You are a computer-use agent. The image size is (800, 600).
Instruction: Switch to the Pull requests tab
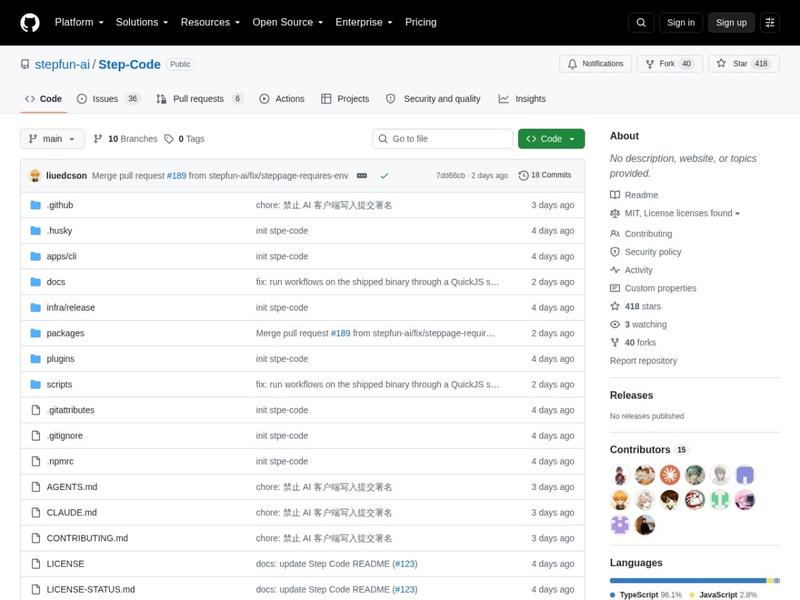pos(199,99)
